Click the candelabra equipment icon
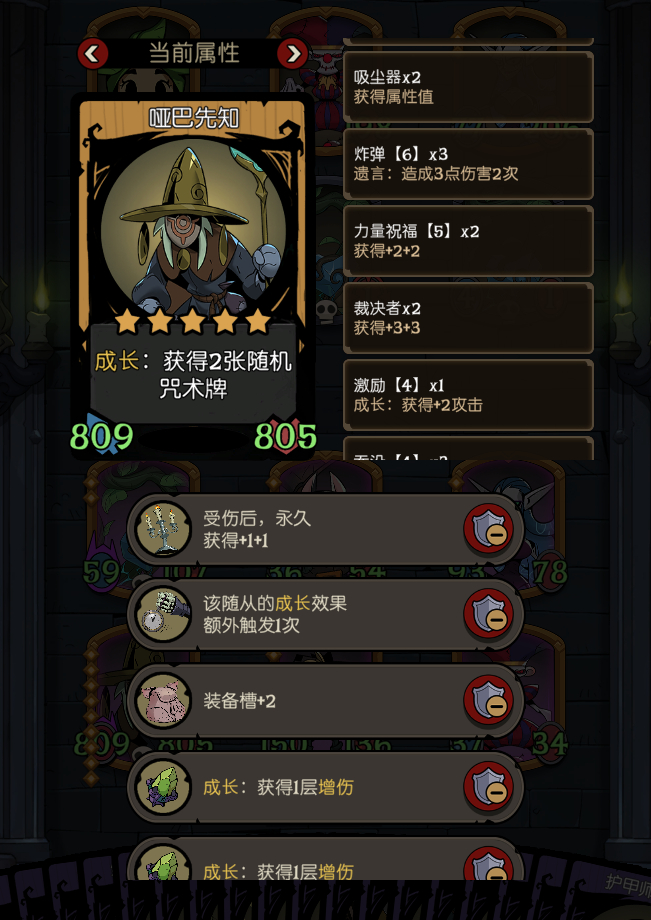Image resolution: width=651 pixels, height=920 pixels. 164,528
